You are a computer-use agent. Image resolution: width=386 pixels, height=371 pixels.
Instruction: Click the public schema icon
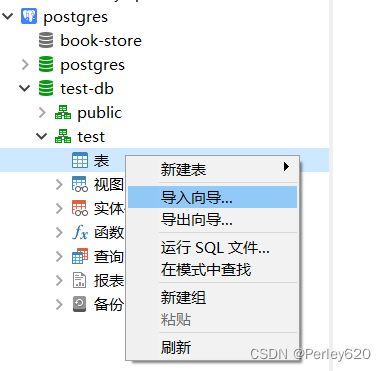click(63, 112)
